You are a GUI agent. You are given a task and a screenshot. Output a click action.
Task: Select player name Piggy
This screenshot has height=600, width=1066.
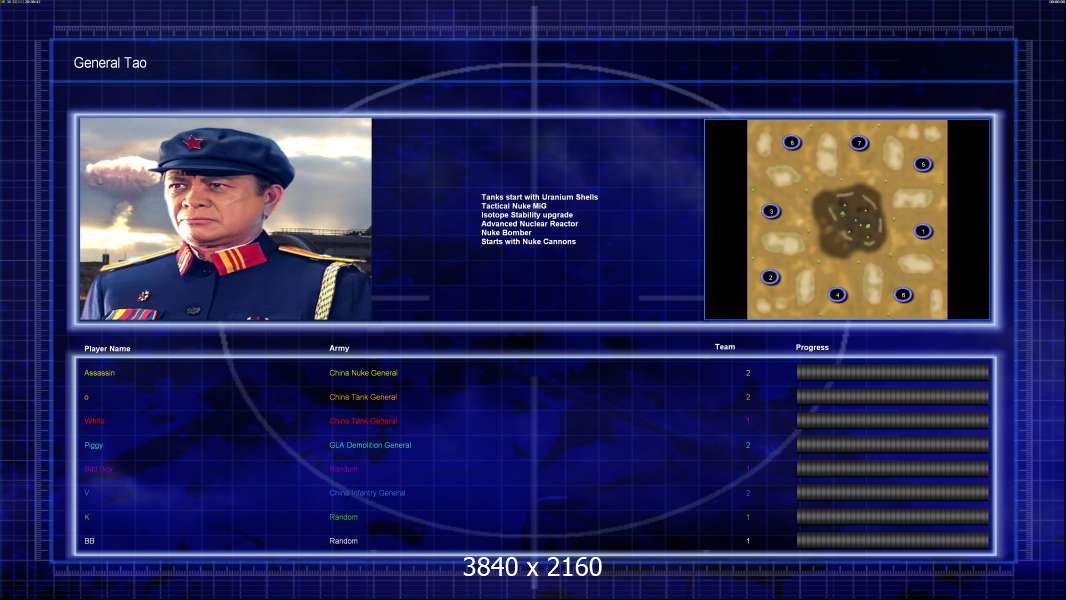tap(94, 445)
